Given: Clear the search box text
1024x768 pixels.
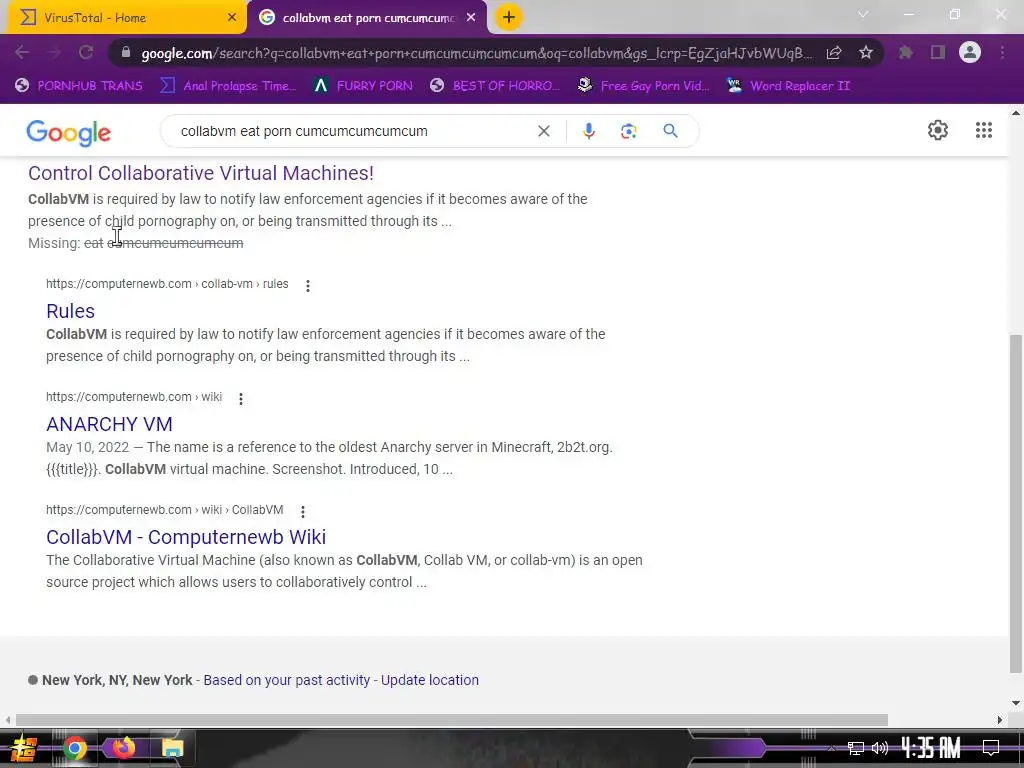Looking at the screenshot, I should click(x=543, y=131).
